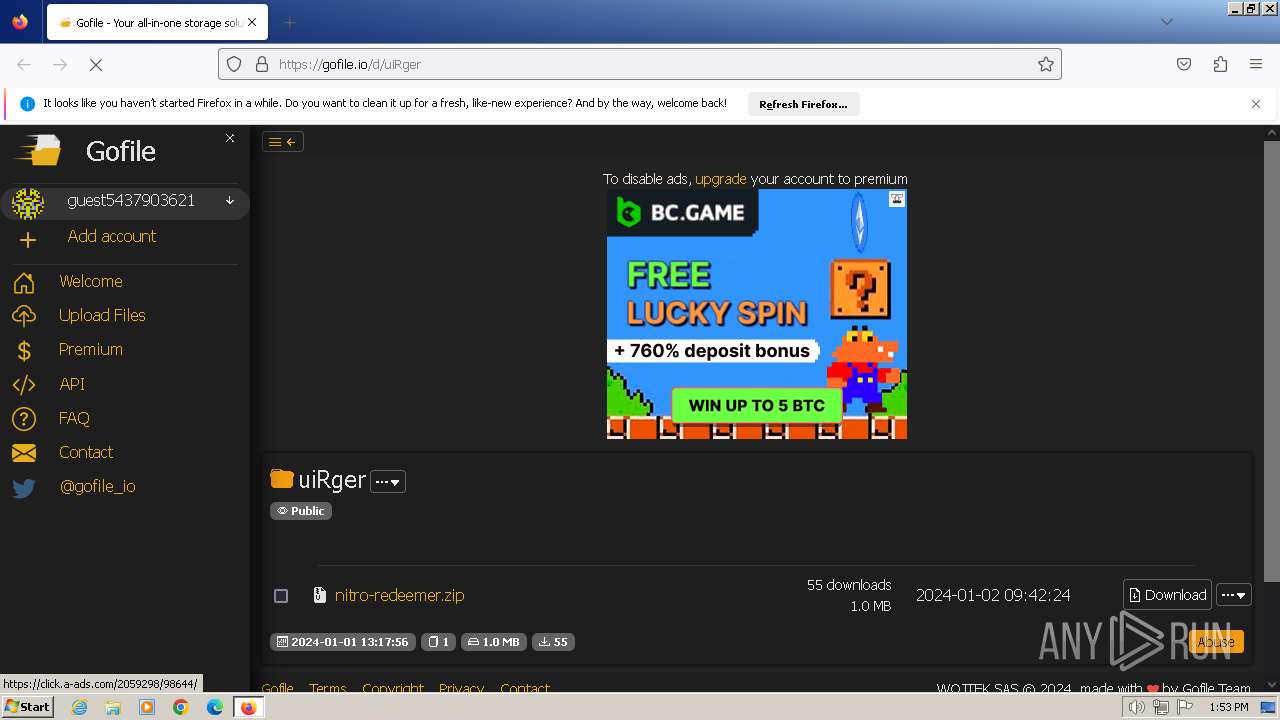Click the page vertical scrollbar
This screenshot has width=1280, height=720.
(x=1271, y=360)
